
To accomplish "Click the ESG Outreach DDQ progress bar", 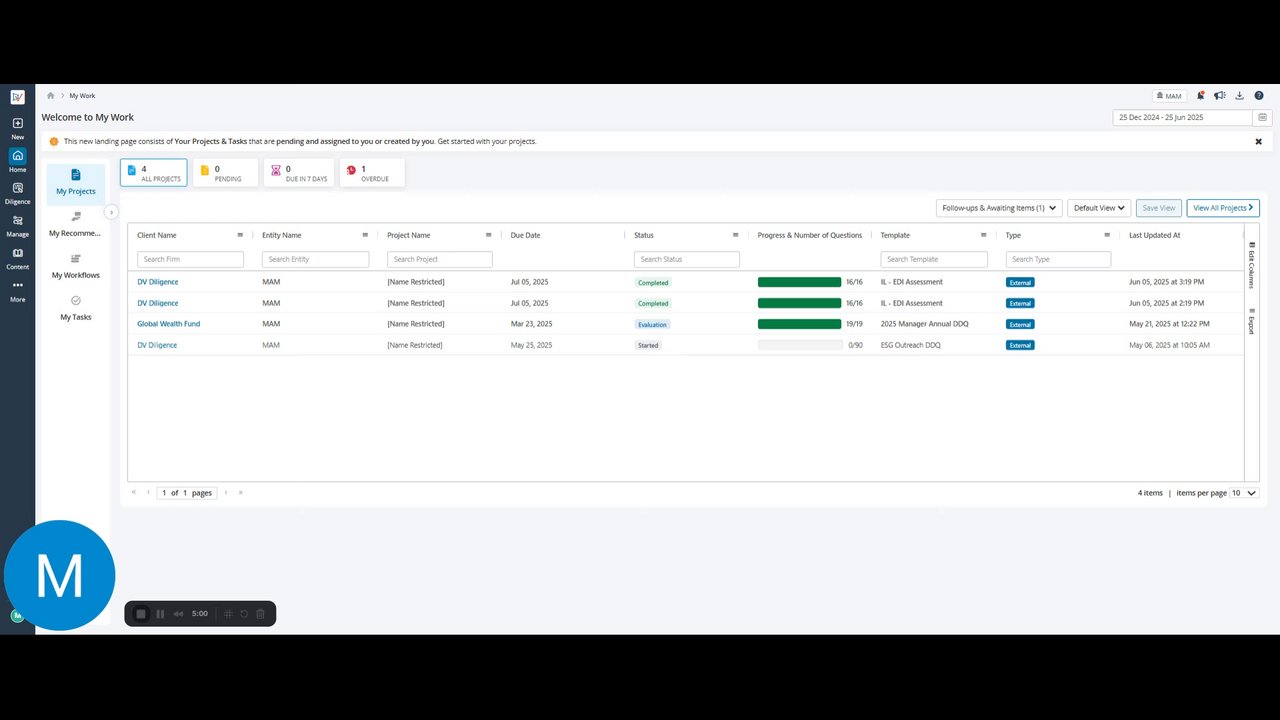I will coord(800,345).
